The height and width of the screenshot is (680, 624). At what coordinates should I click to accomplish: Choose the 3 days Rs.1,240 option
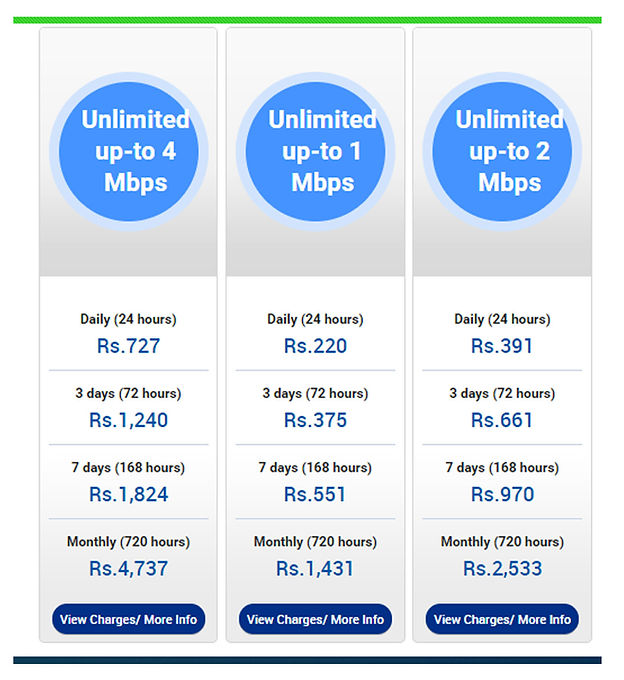click(x=128, y=420)
